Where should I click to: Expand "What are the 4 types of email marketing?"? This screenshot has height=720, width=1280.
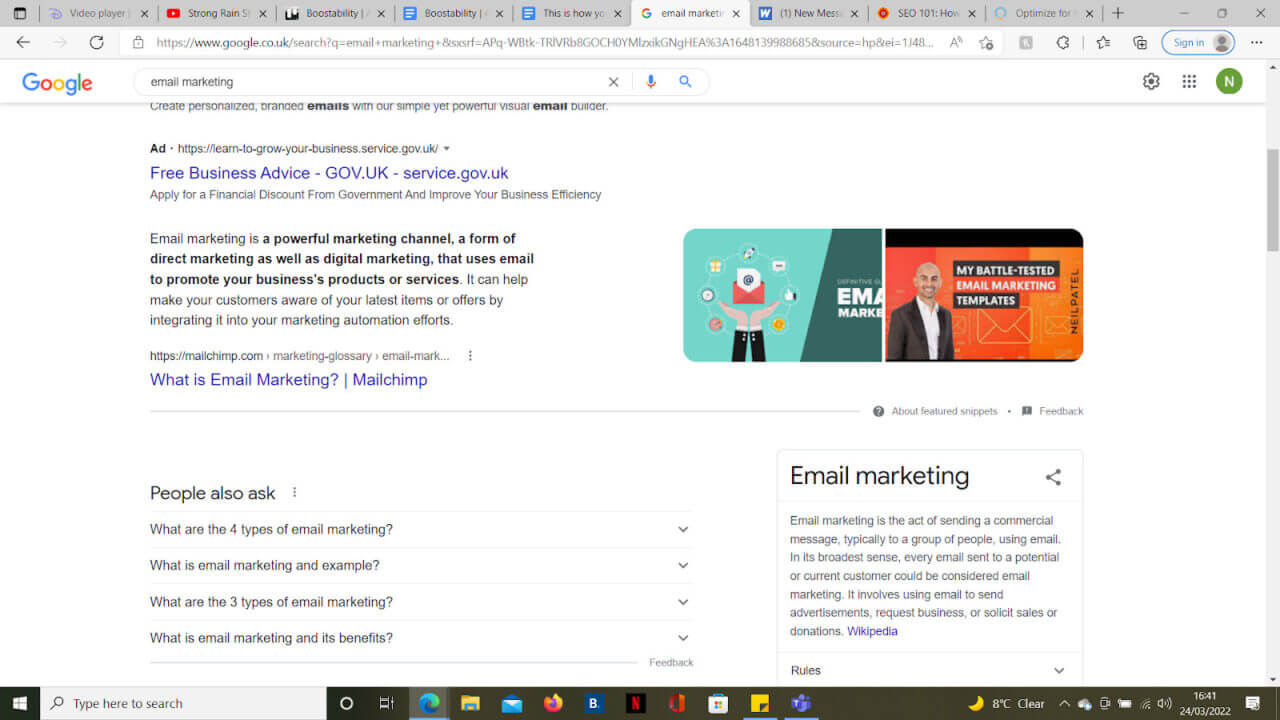click(x=421, y=530)
